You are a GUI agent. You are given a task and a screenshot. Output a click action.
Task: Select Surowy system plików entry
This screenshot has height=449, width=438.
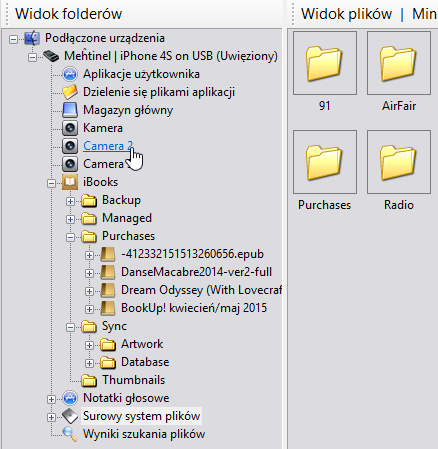pos(141,416)
